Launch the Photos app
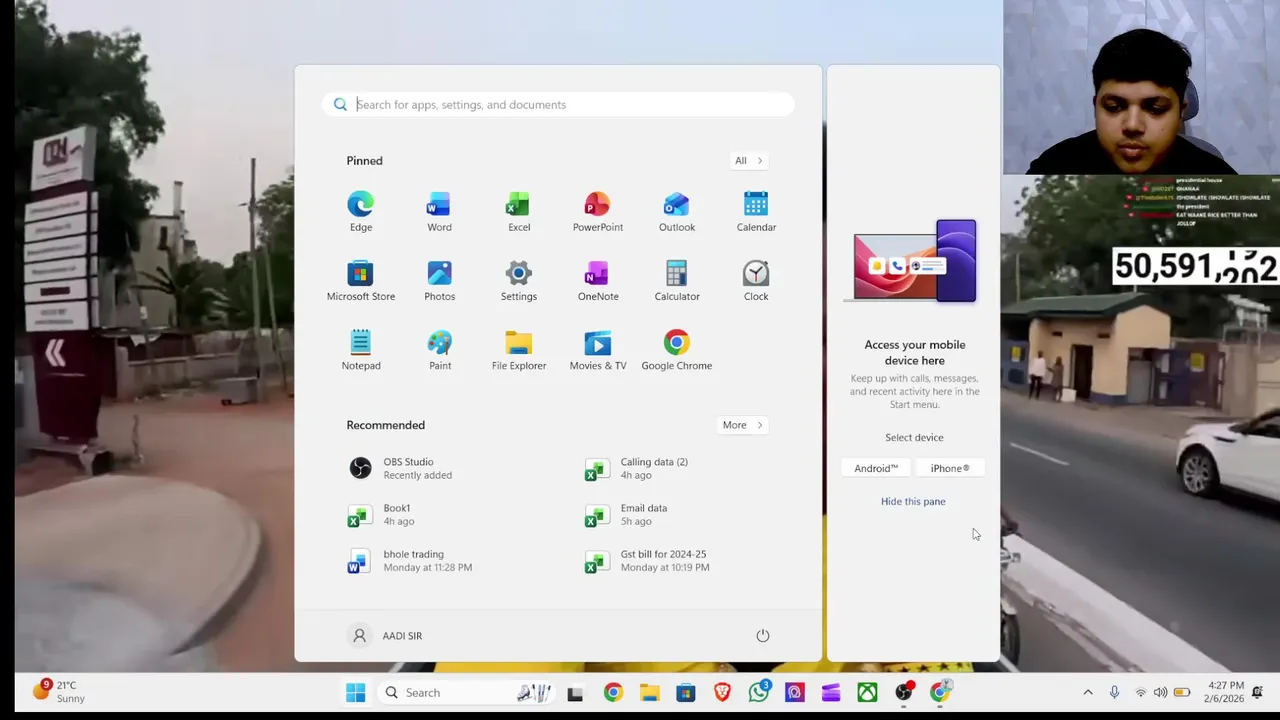1280x720 pixels. pos(439,281)
